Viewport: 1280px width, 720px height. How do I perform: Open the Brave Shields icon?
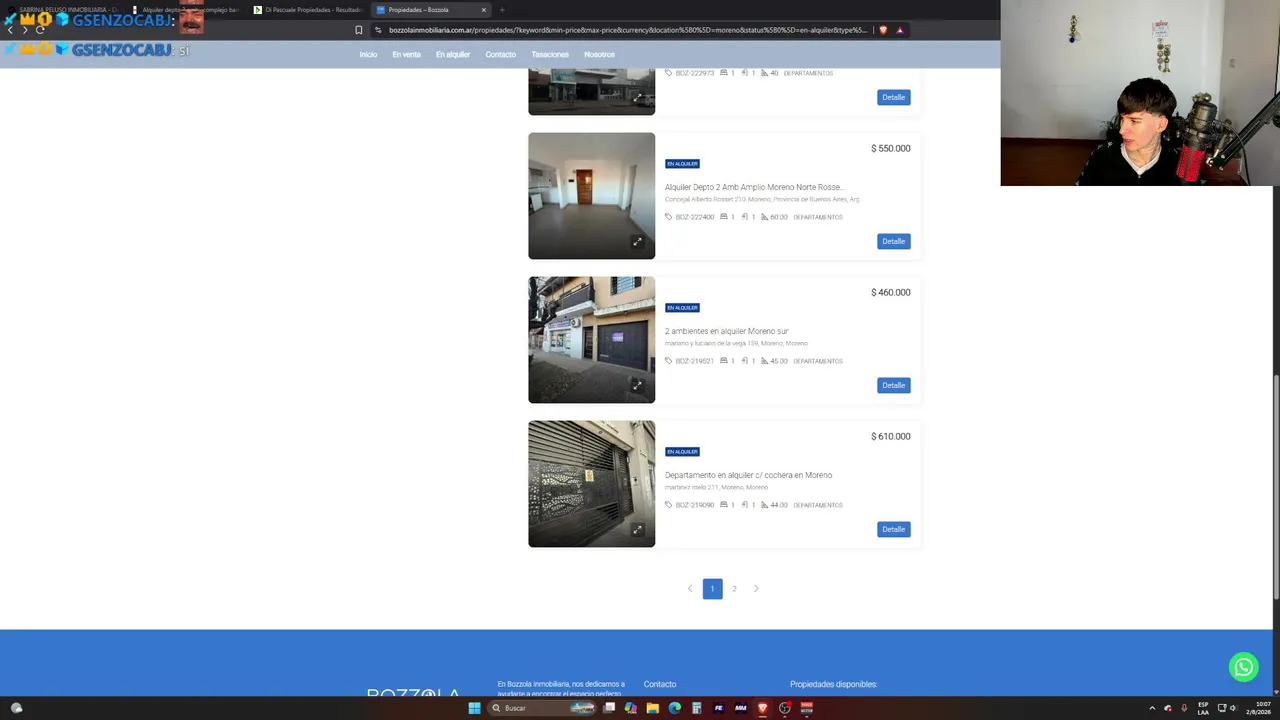[883, 30]
